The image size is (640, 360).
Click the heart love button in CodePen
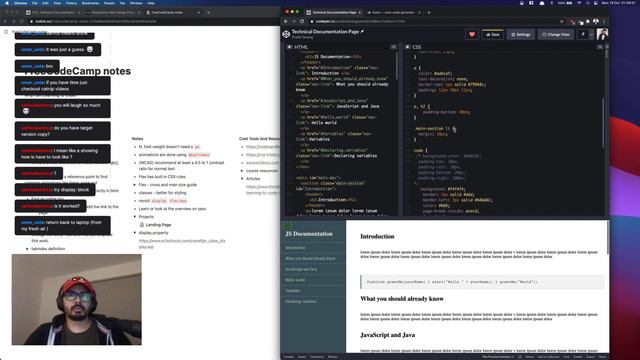472,35
